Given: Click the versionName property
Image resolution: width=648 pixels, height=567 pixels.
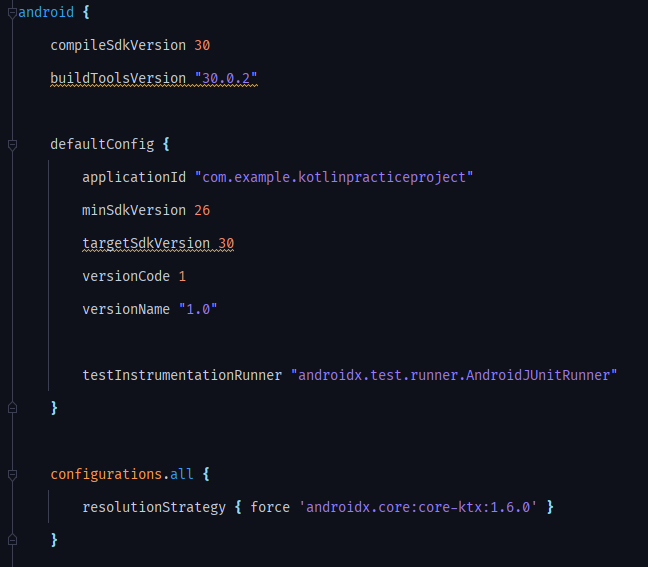Looking at the screenshot, I should pos(126,309).
